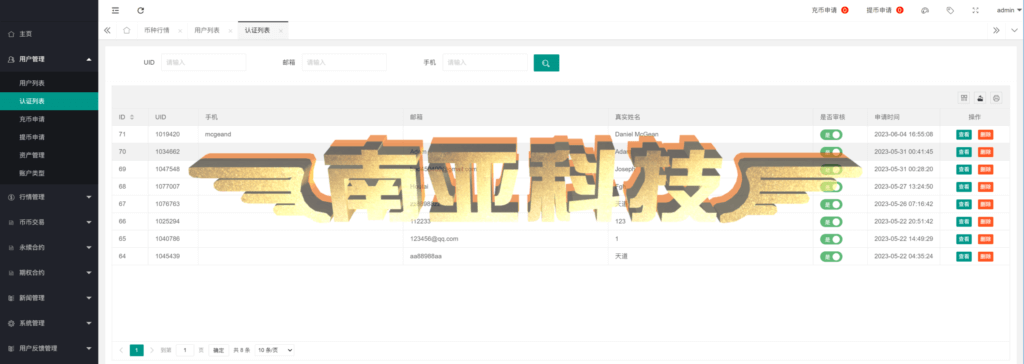
Task: Open the theme palette icon in header
Action: pyautogui.click(x=925, y=10)
